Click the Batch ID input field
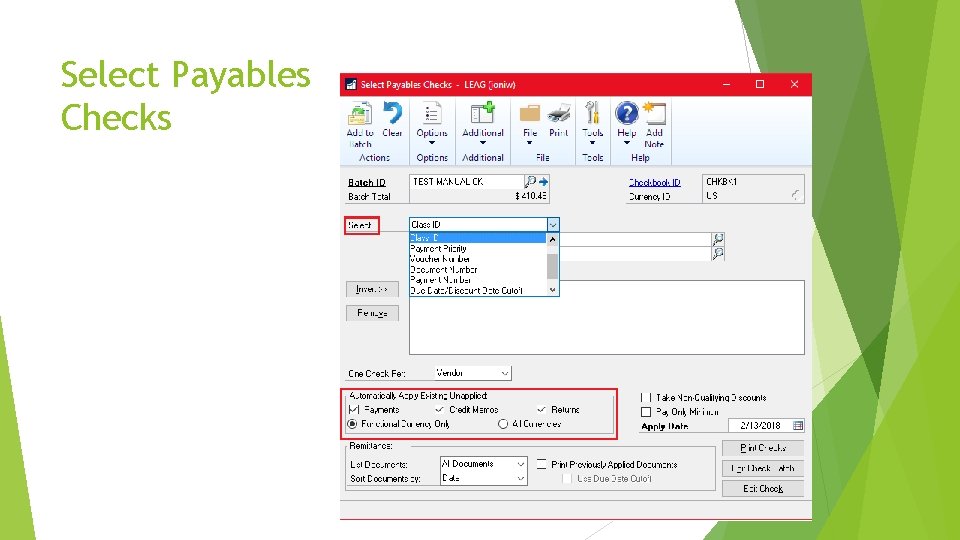 pos(467,182)
